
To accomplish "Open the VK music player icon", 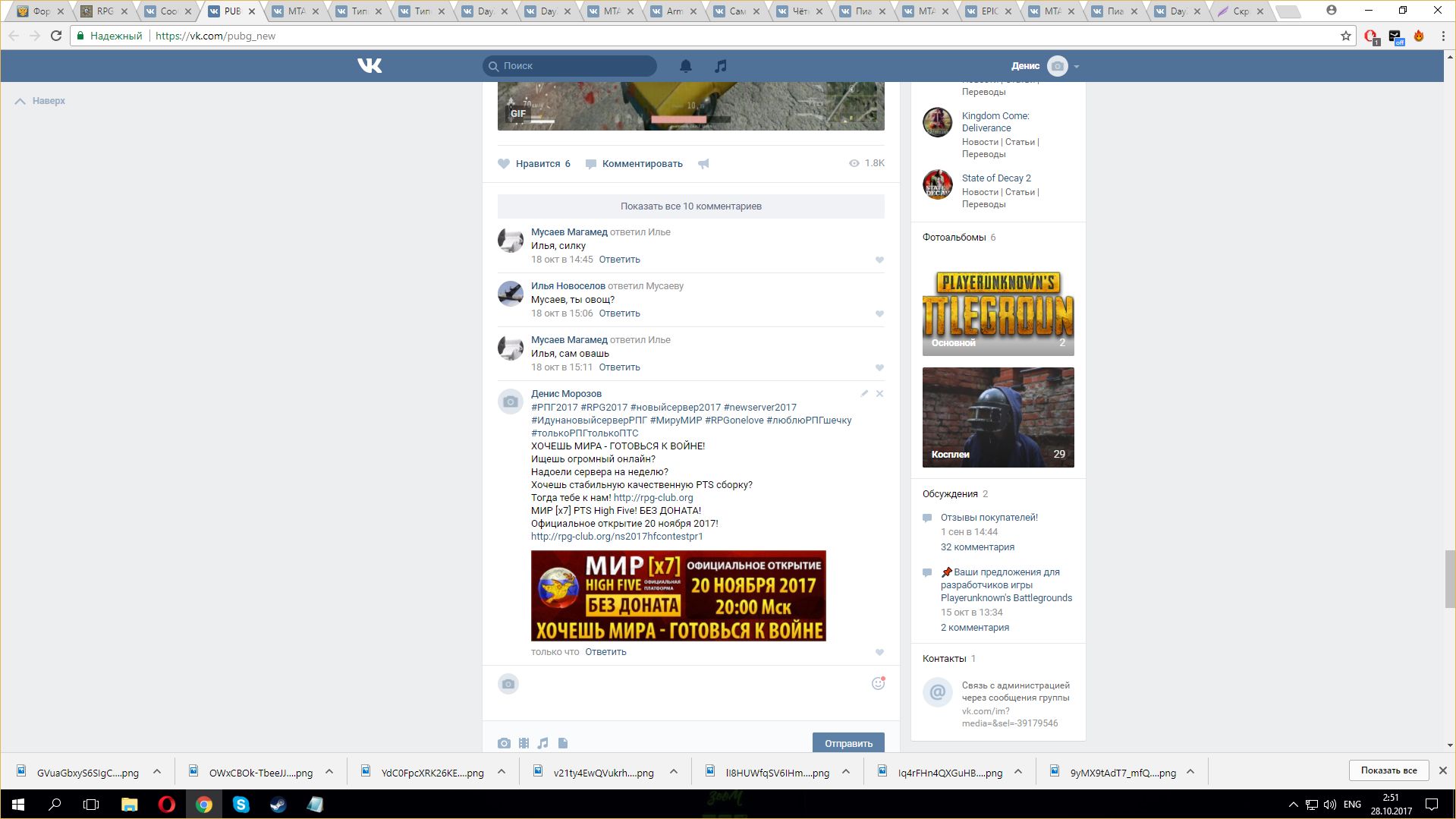I will (x=720, y=66).
